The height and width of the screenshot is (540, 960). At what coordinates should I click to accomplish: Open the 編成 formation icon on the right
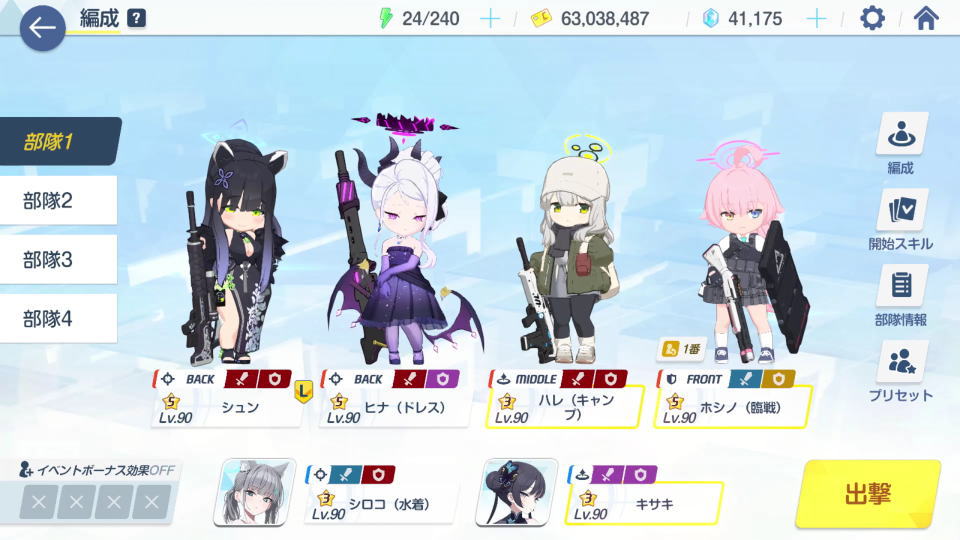coord(901,133)
